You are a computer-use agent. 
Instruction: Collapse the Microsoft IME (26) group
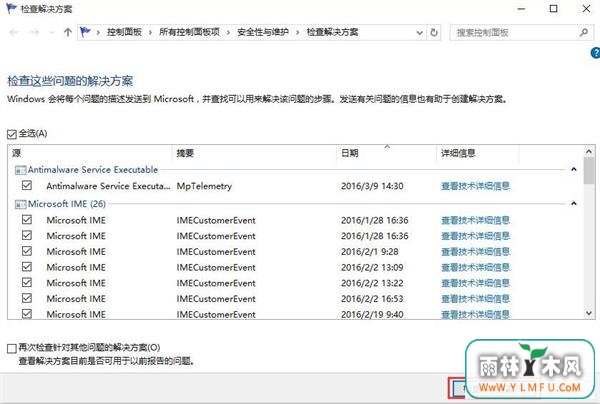coord(574,204)
